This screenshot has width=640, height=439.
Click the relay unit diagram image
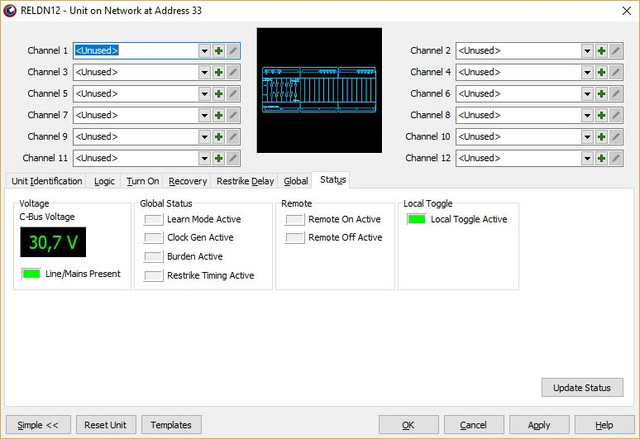[x=319, y=90]
